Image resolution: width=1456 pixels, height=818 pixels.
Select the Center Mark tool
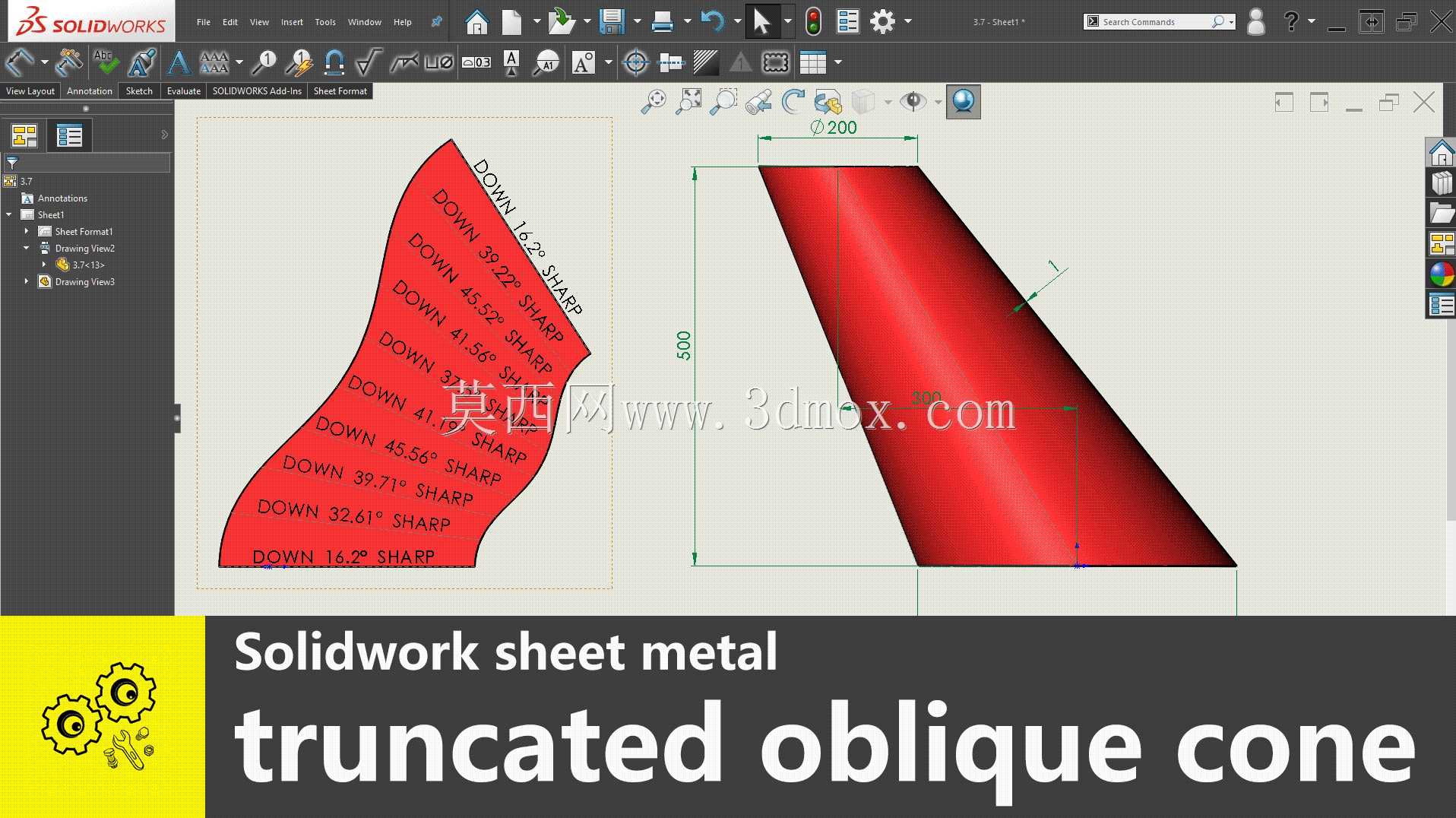coord(636,62)
